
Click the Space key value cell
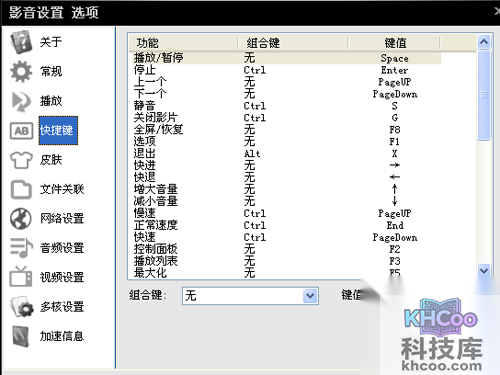(x=394, y=58)
